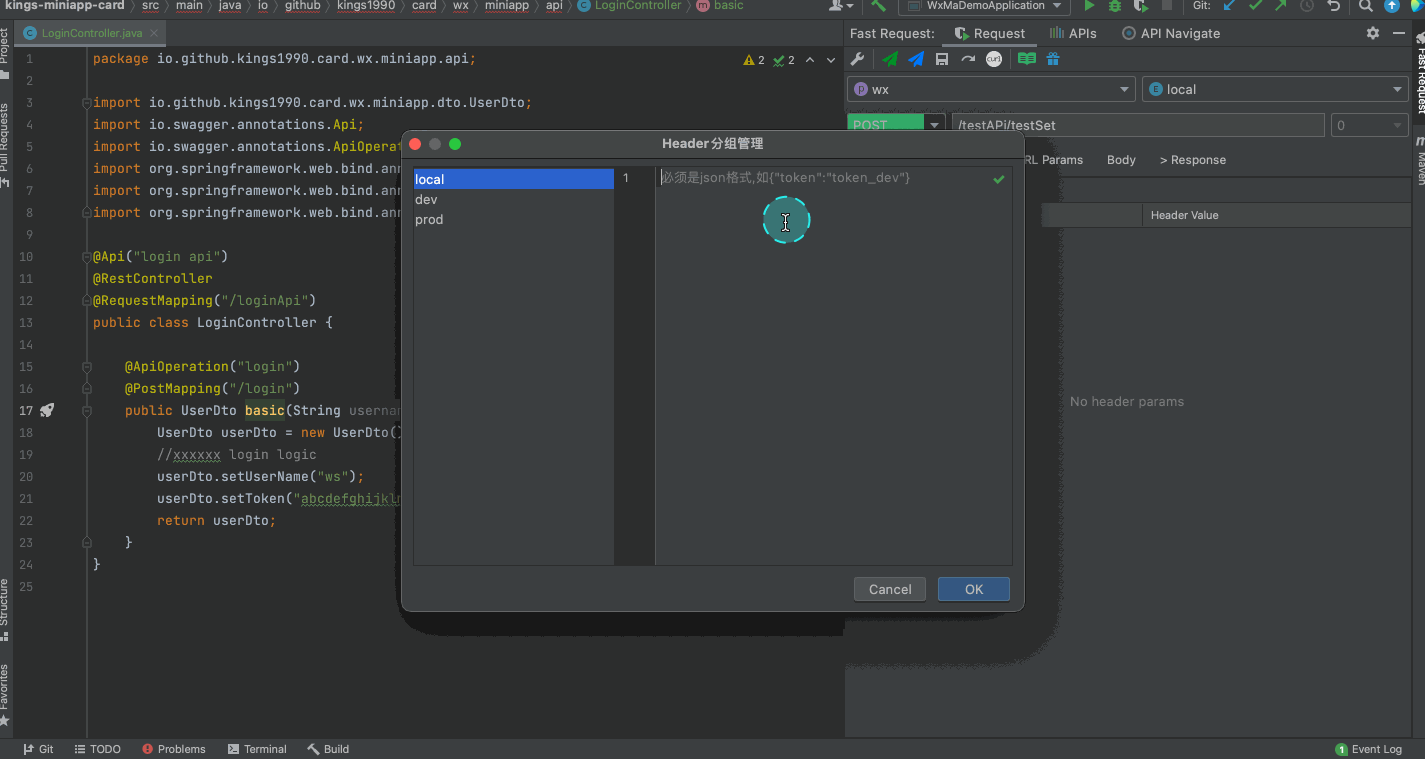1425x759 pixels.
Task: Open the green book documentation icon
Action: [1026, 60]
